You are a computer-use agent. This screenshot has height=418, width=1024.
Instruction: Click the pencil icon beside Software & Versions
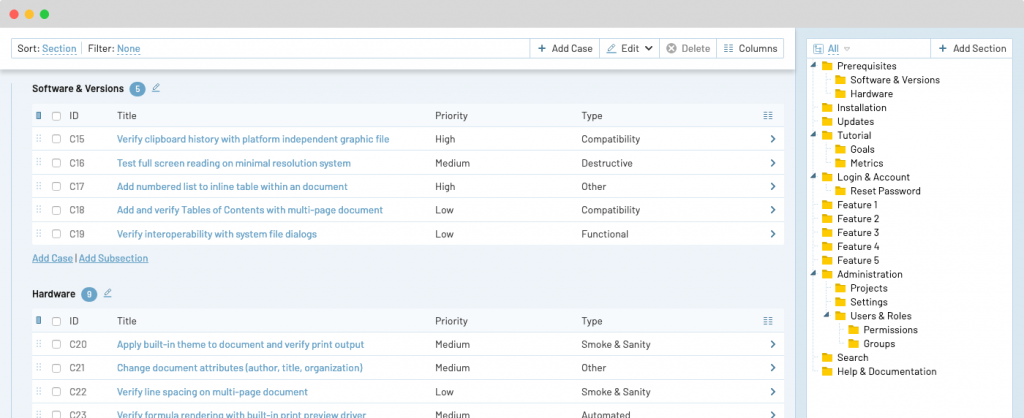pyautogui.click(x=155, y=88)
